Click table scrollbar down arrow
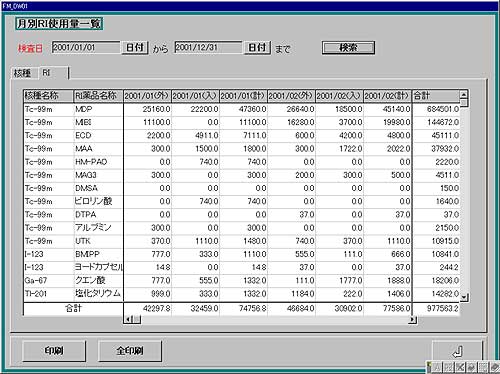 (x=465, y=297)
